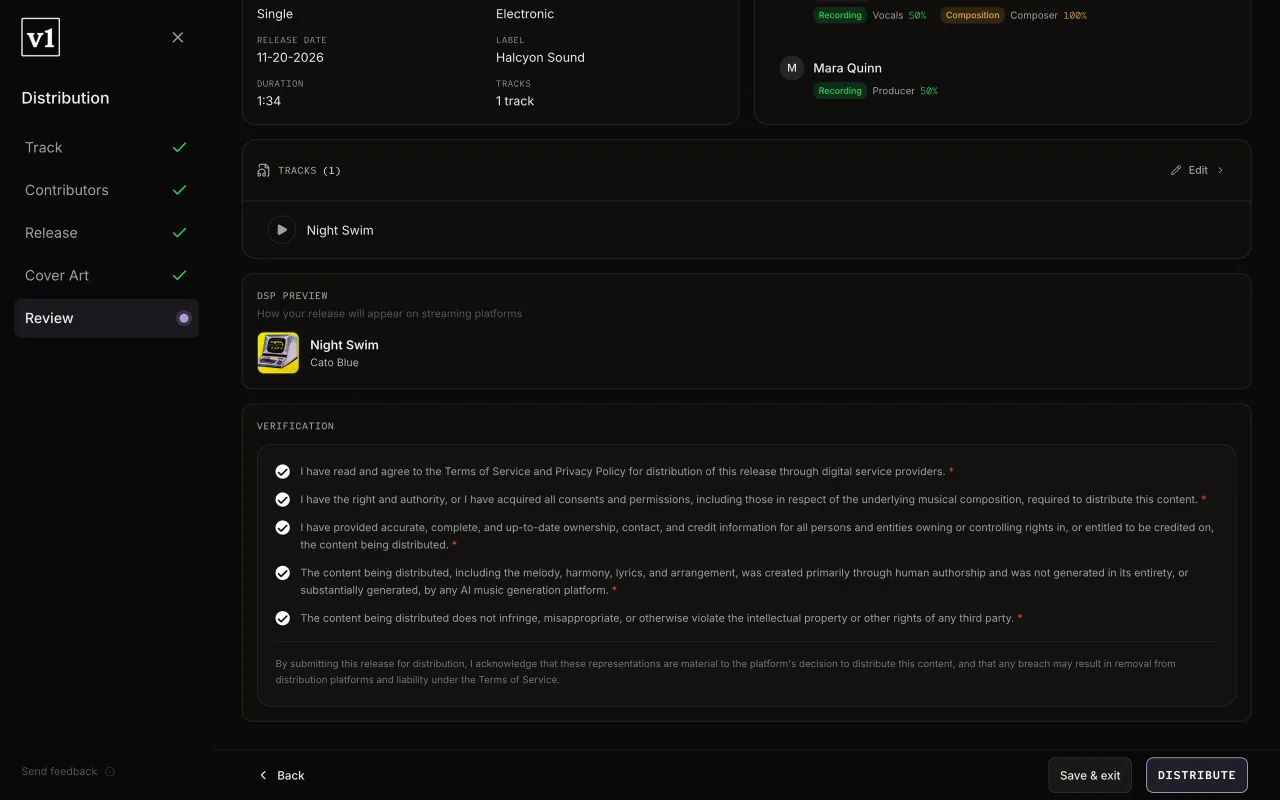
Task: Click the green check beside Release
Action: tap(180, 233)
